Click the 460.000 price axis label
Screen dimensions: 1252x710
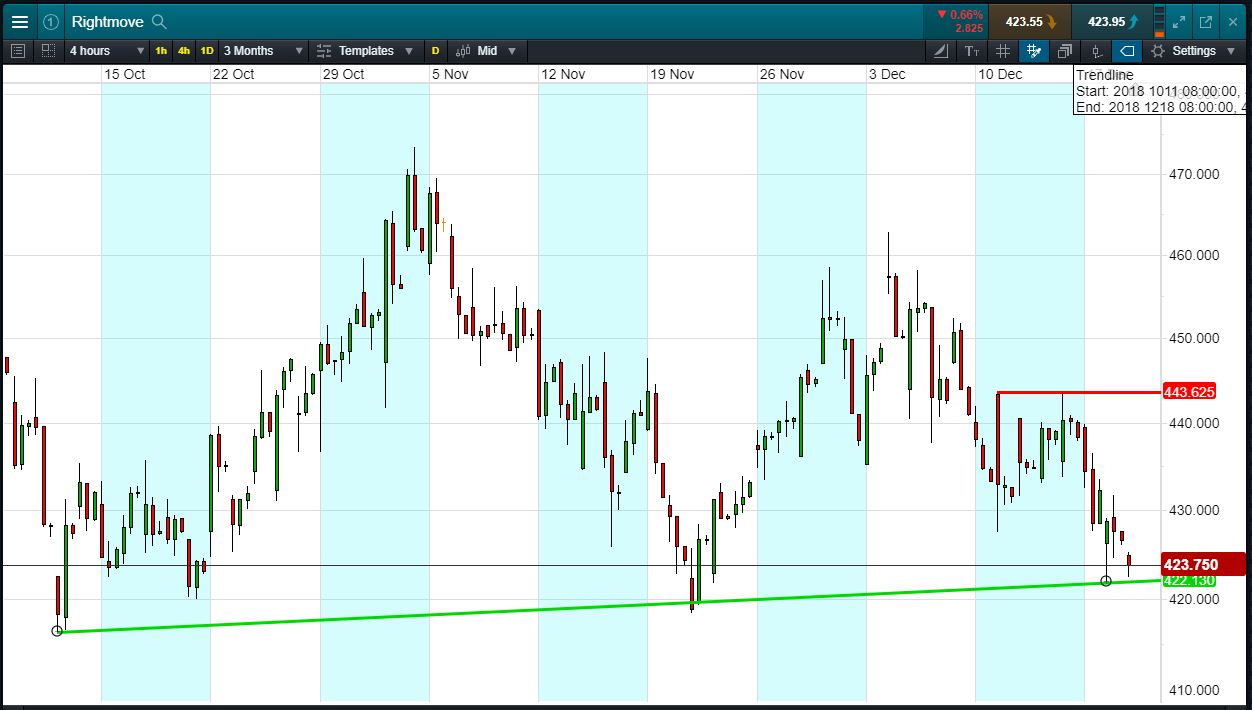pos(1193,255)
